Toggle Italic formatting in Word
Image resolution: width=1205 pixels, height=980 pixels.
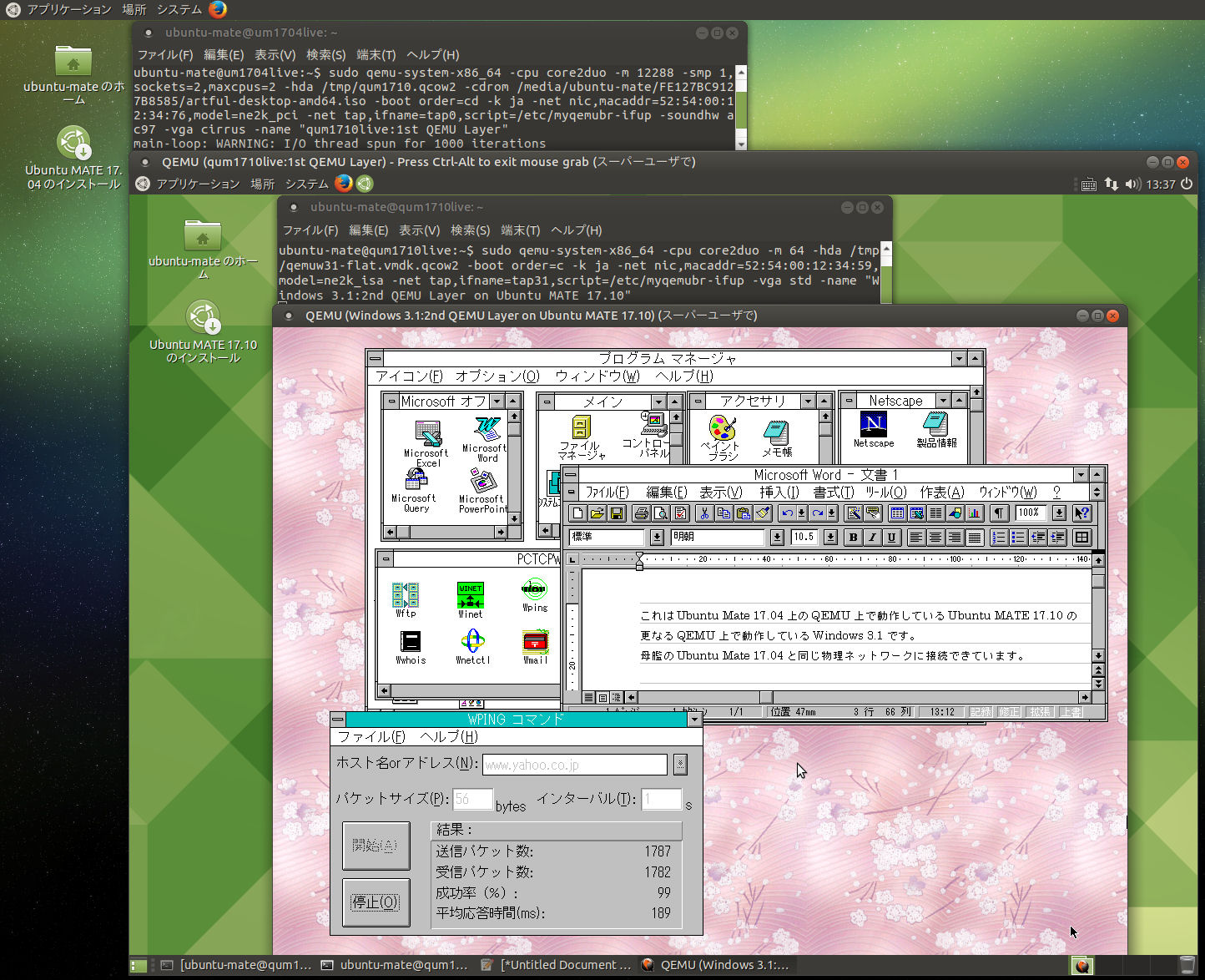pyautogui.click(x=872, y=537)
